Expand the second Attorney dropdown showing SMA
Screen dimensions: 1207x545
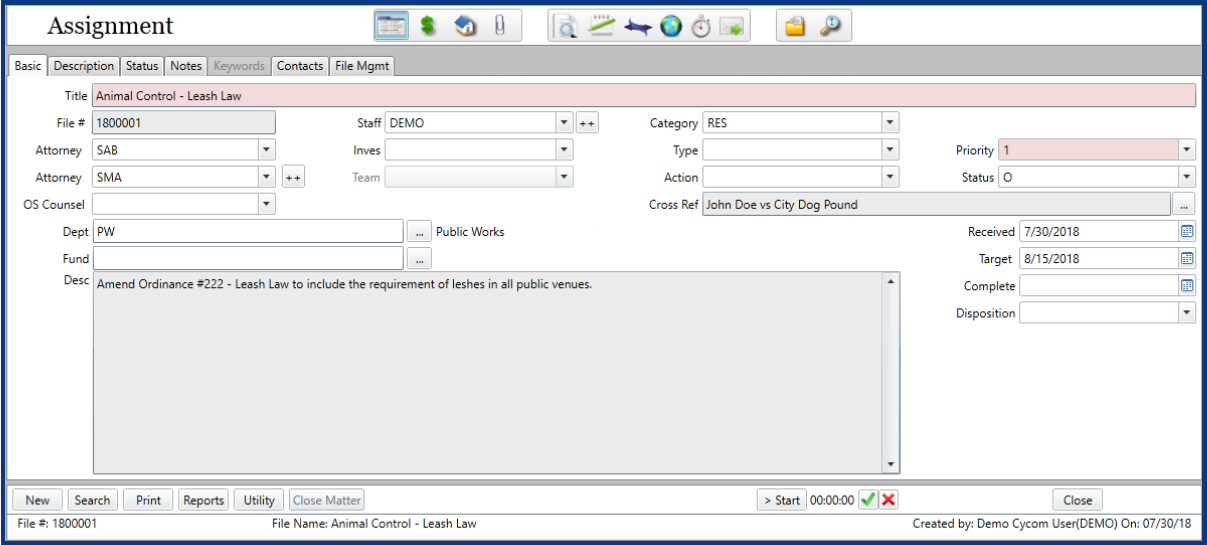point(266,177)
